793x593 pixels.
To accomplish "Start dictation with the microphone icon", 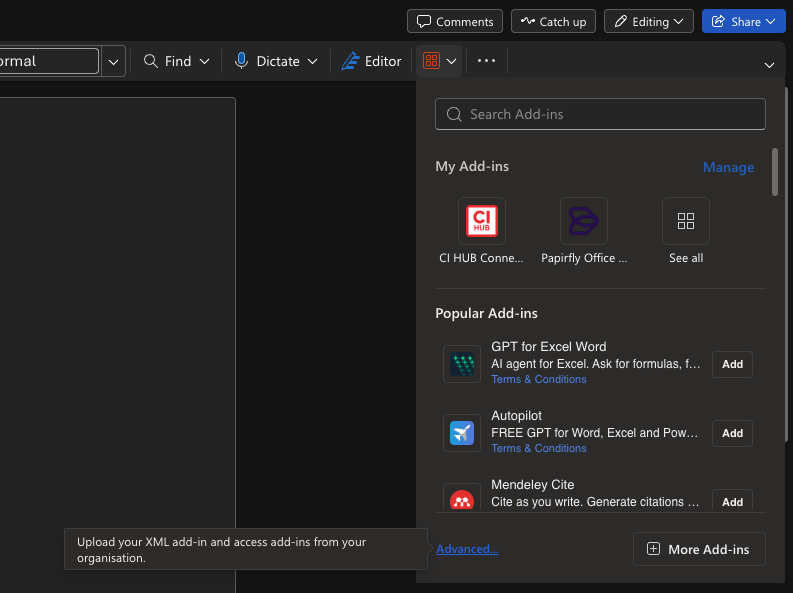I will coord(241,61).
